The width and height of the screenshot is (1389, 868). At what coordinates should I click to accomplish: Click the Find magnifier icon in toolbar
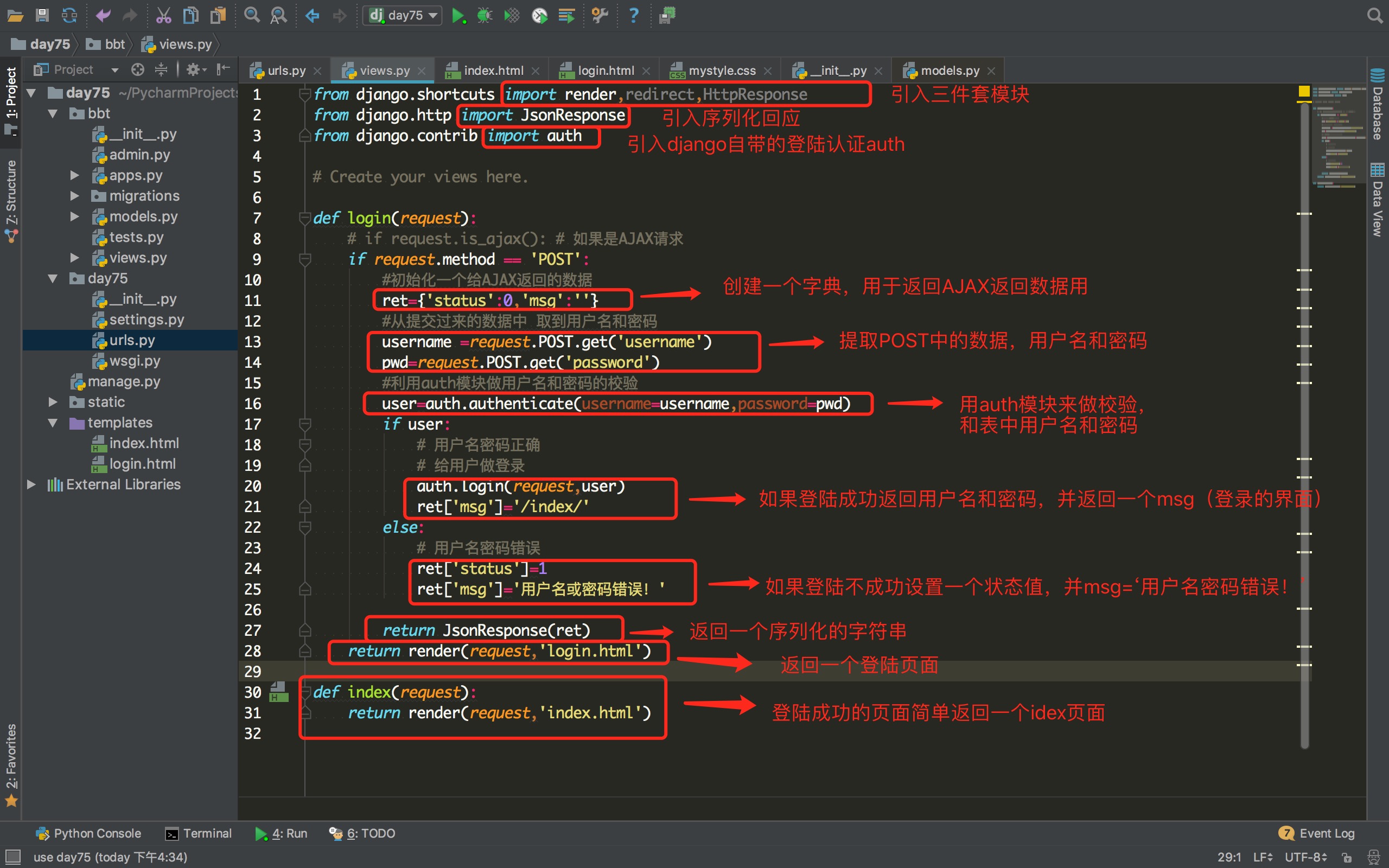251,16
